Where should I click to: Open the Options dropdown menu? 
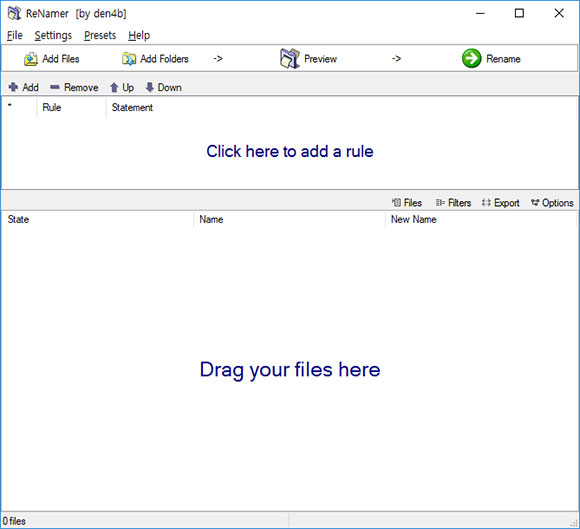[552, 203]
